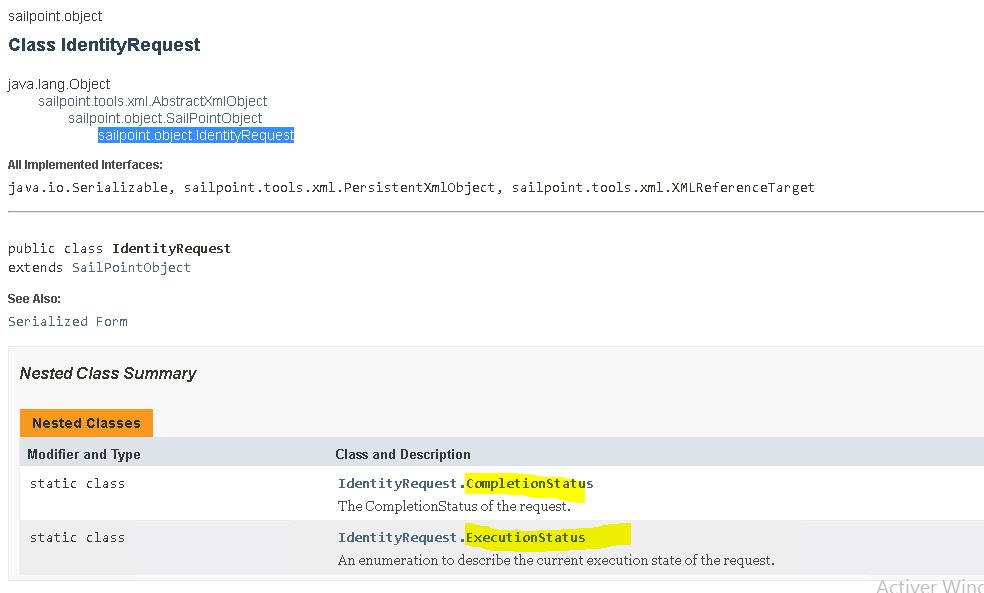Click the highlighted sailpoint.object.IdentityRequest text
This screenshot has width=984, height=593.
tap(195, 135)
